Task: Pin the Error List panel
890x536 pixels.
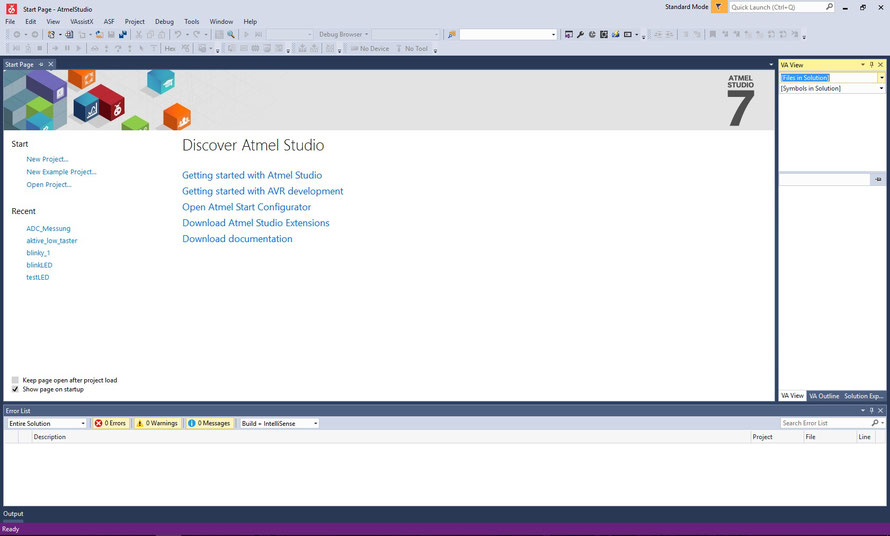Action: tap(872, 411)
